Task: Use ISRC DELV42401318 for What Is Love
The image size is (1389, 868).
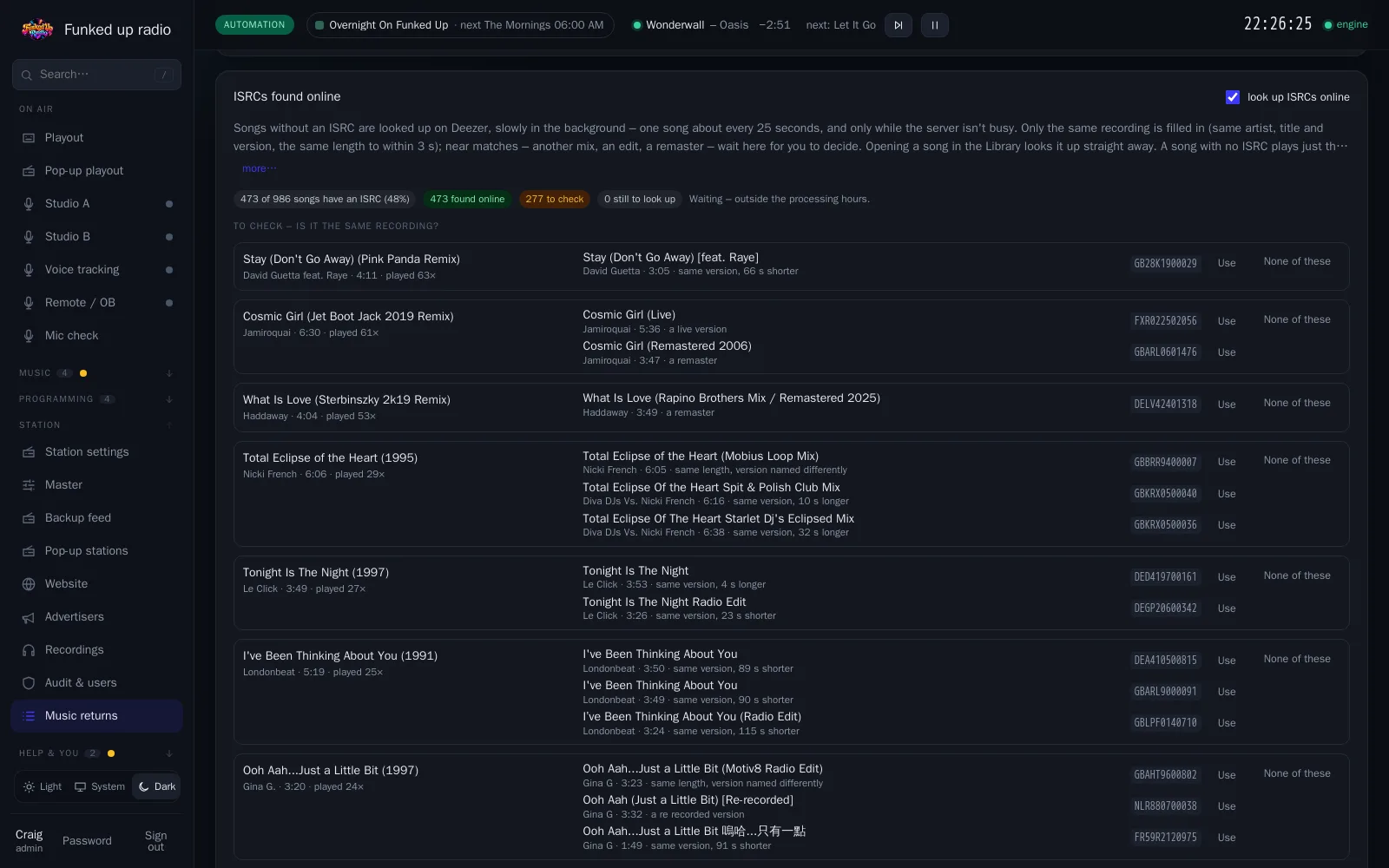Action: (1227, 404)
